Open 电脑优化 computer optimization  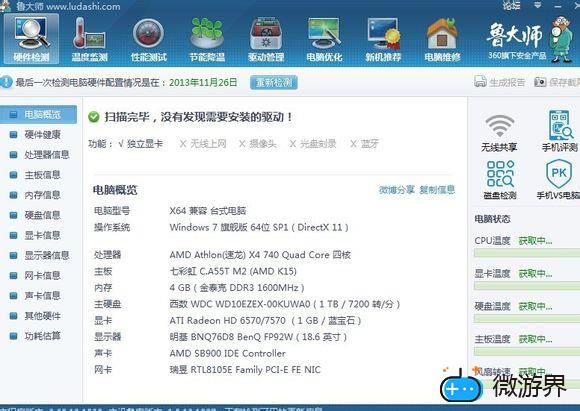pos(324,39)
